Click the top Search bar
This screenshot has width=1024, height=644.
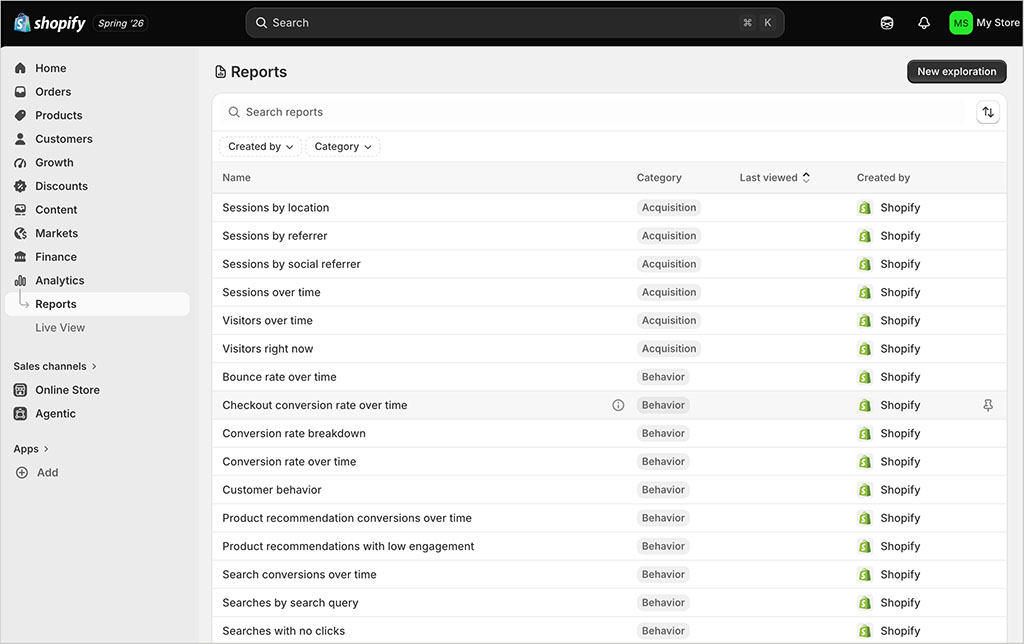tap(515, 23)
